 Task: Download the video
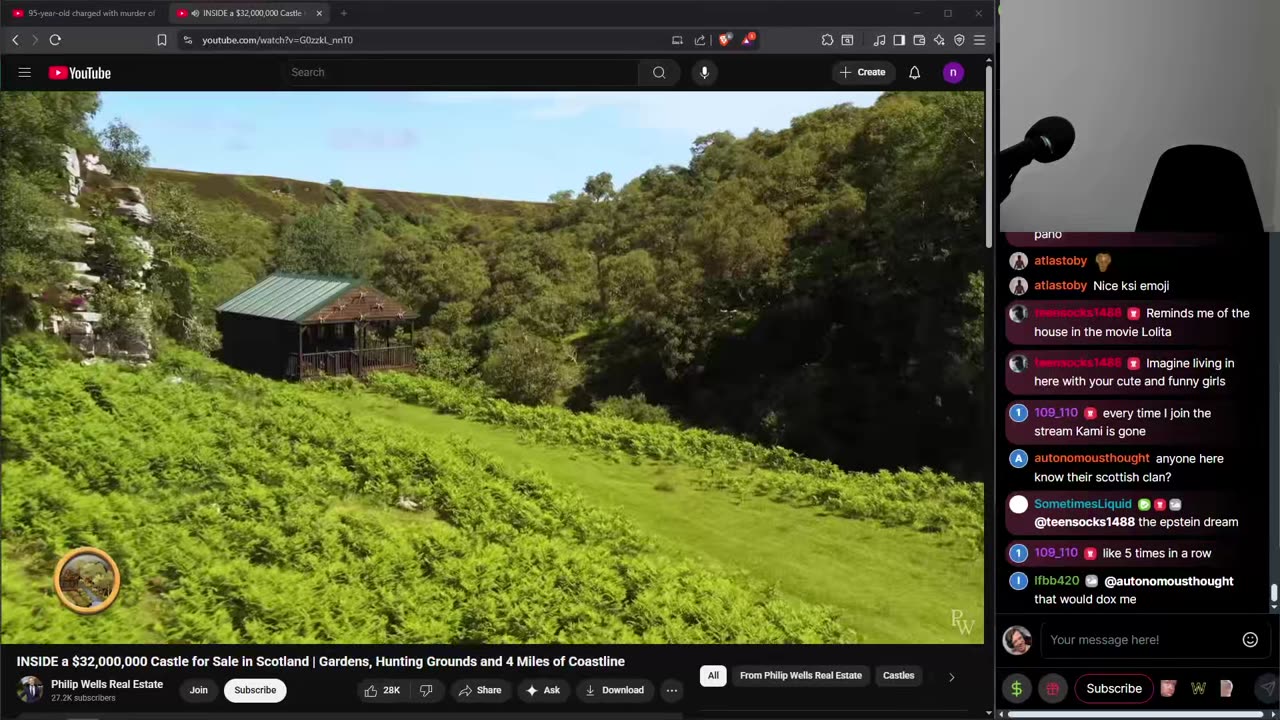pos(614,690)
